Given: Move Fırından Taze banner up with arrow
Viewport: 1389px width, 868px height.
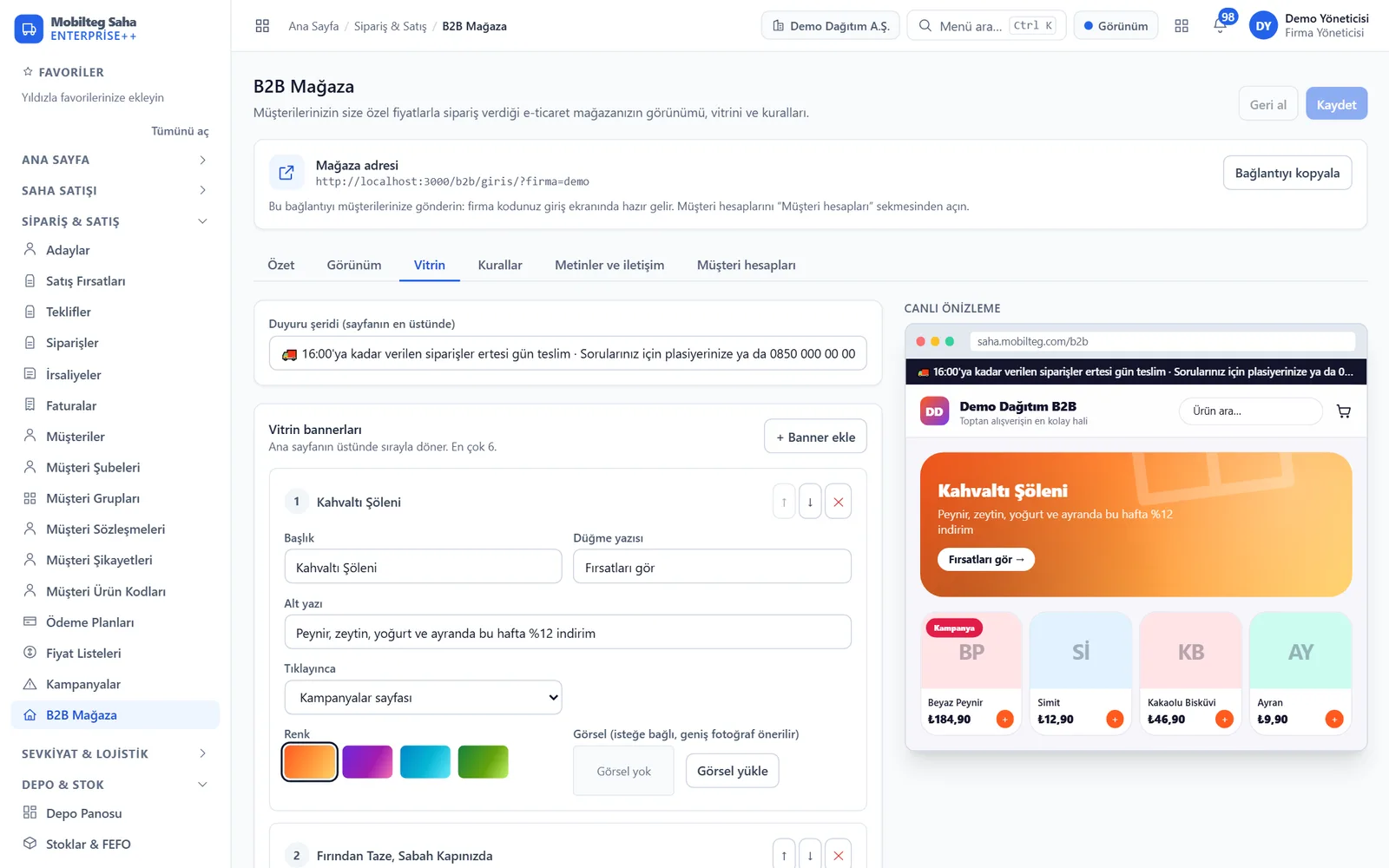Looking at the screenshot, I should 784,855.
